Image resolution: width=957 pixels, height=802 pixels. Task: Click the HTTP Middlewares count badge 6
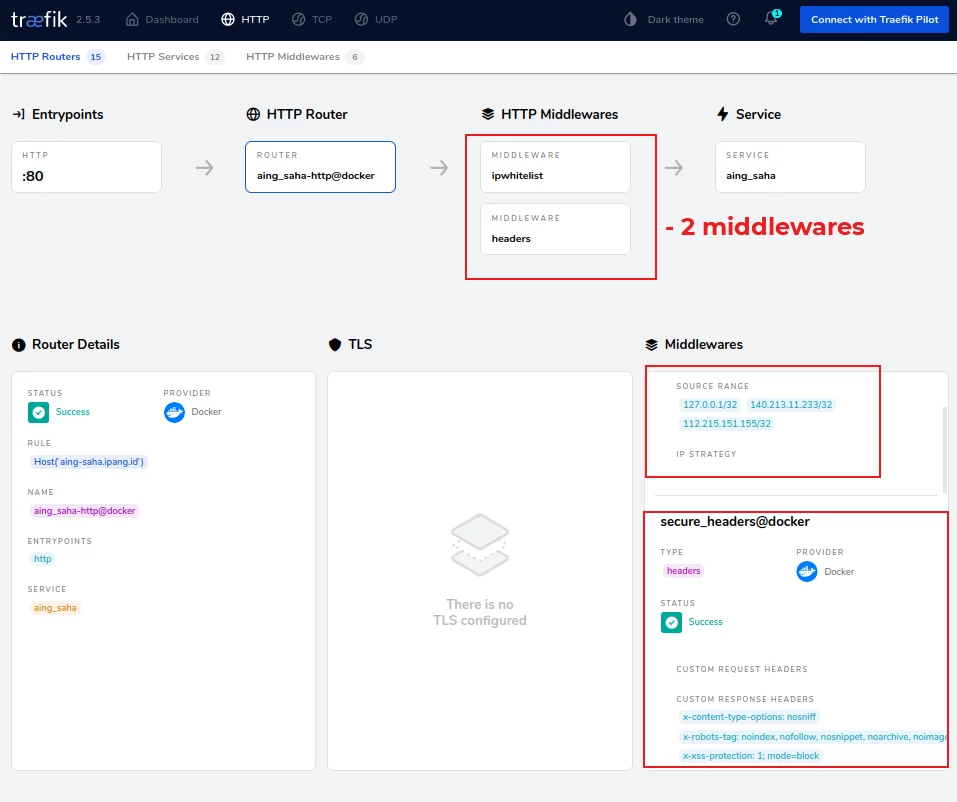(355, 57)
